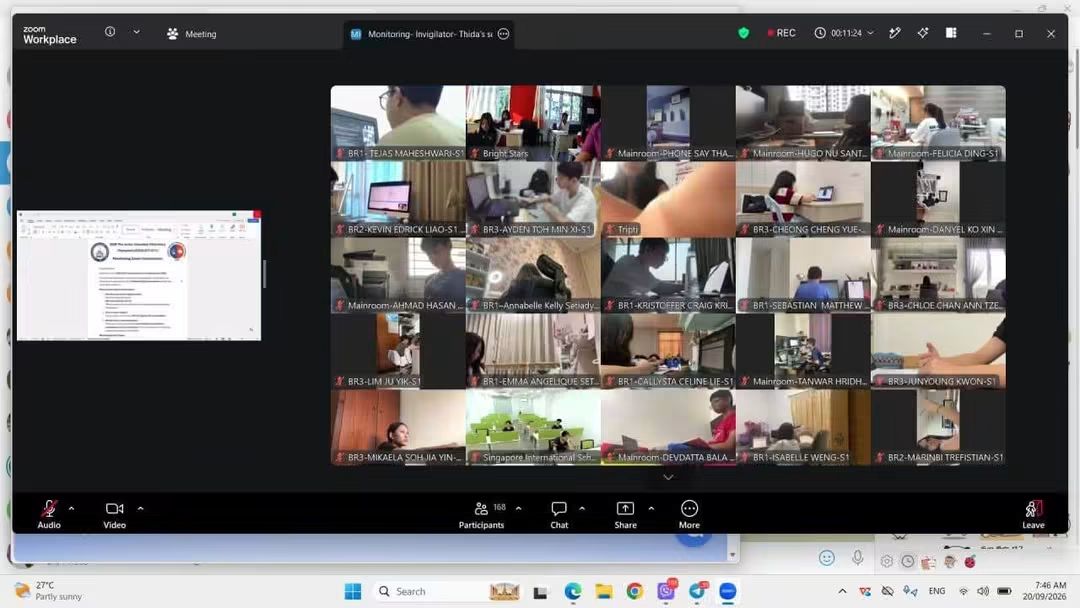Image resolution: width=1080 pixels, height=608 pixels.
Task: Open the video options arrow beside Video
Action: click(141, 509)
